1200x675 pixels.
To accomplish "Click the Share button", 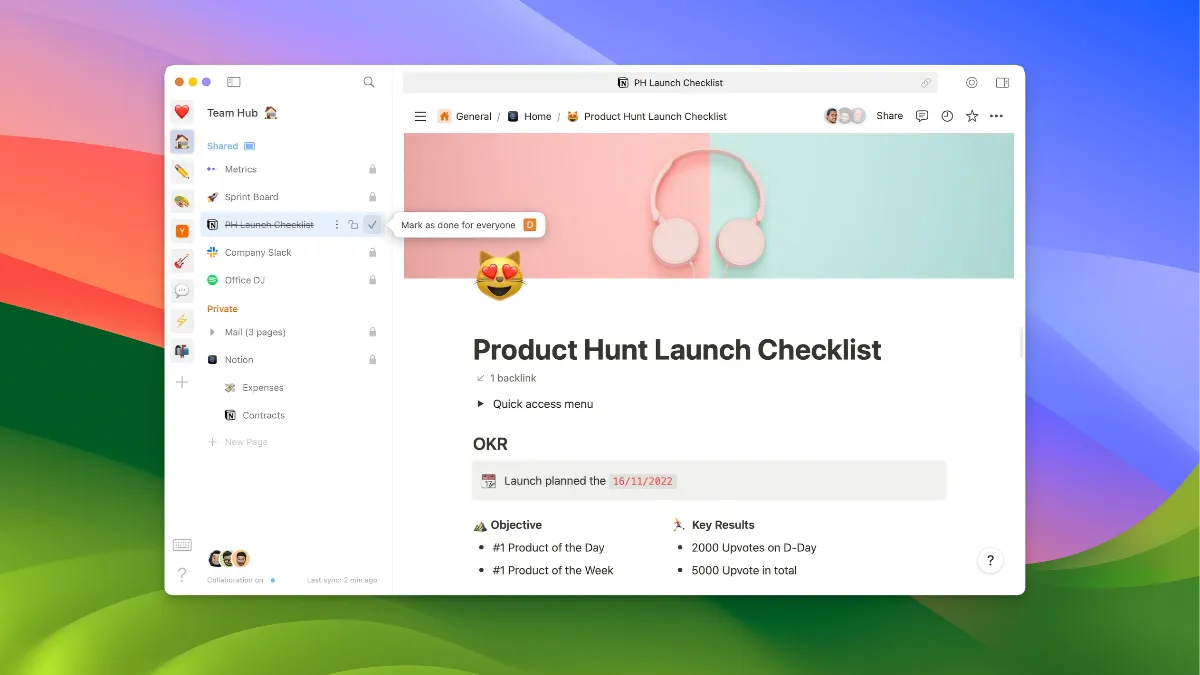I will pos(889,116).
